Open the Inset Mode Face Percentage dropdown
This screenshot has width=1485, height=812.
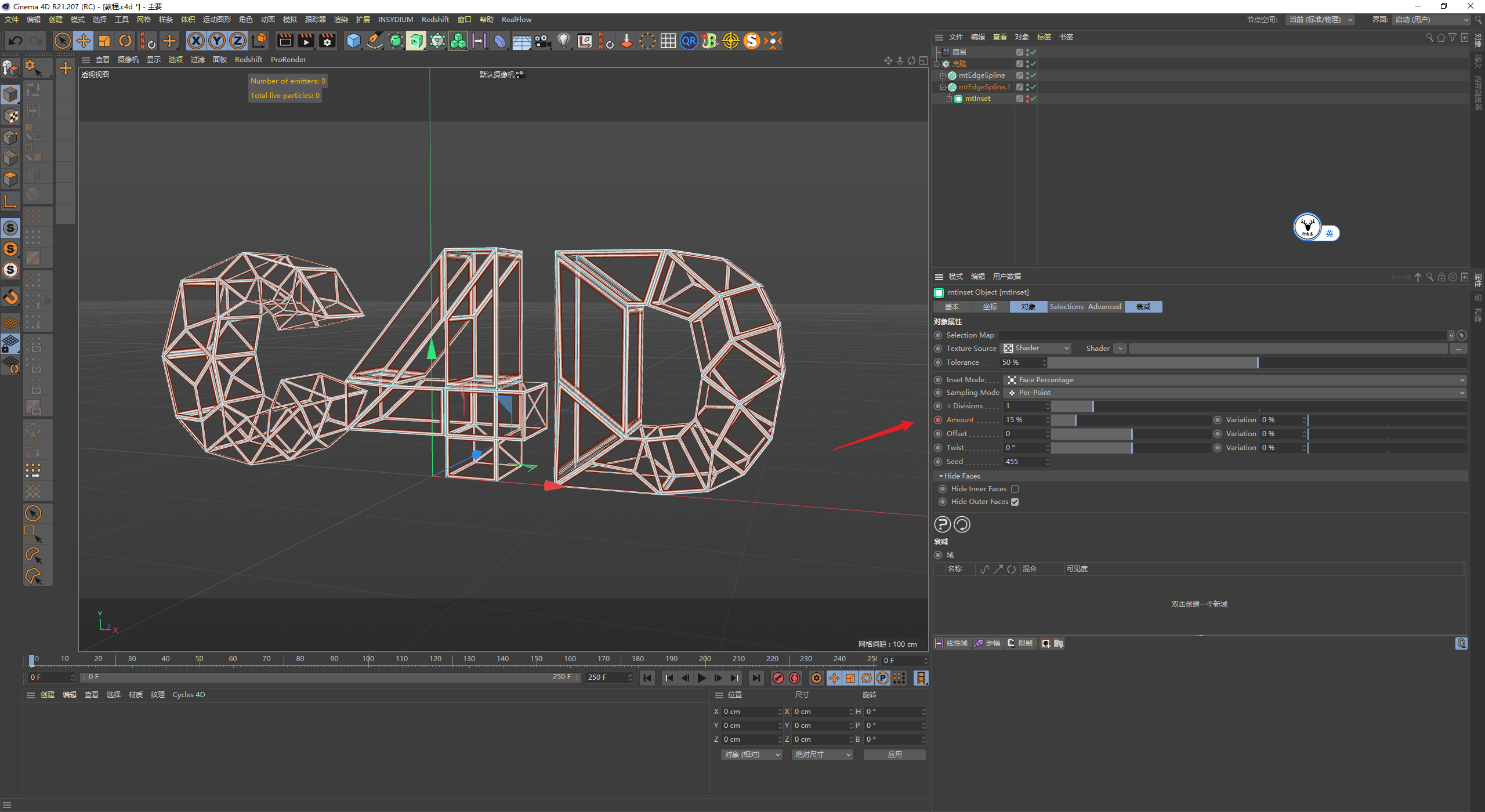[x=1234, y=380]
